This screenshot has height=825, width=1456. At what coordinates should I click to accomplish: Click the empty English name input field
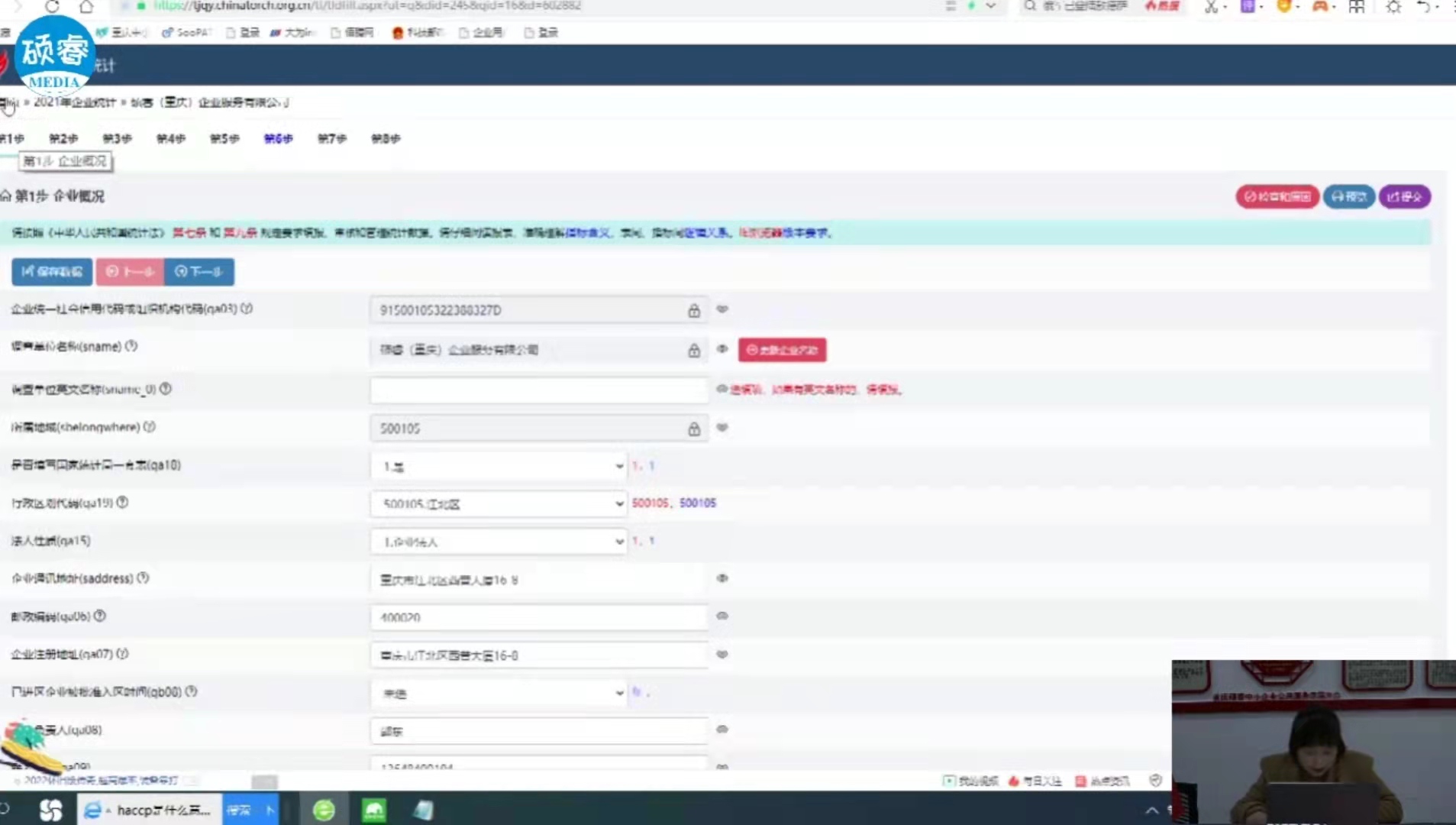pyautogui.click(x=539, y=390)
